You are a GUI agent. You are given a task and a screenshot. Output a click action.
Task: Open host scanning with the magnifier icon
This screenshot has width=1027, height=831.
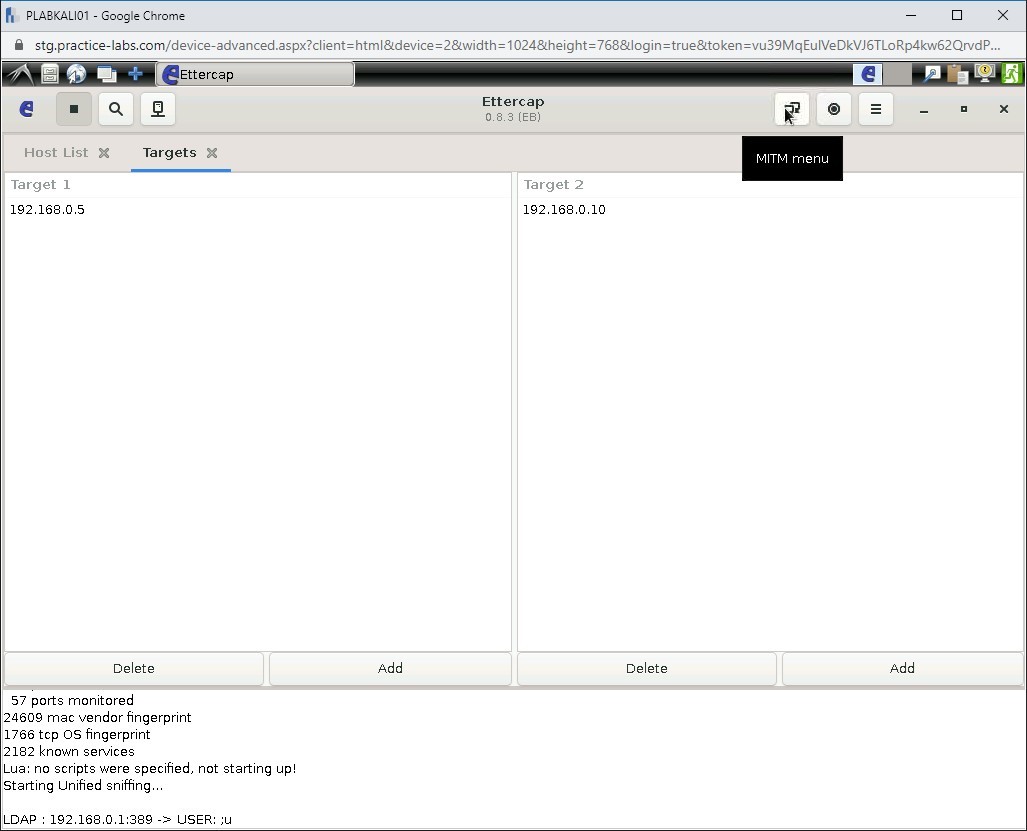pyautogui.click(x=116, y=109)
